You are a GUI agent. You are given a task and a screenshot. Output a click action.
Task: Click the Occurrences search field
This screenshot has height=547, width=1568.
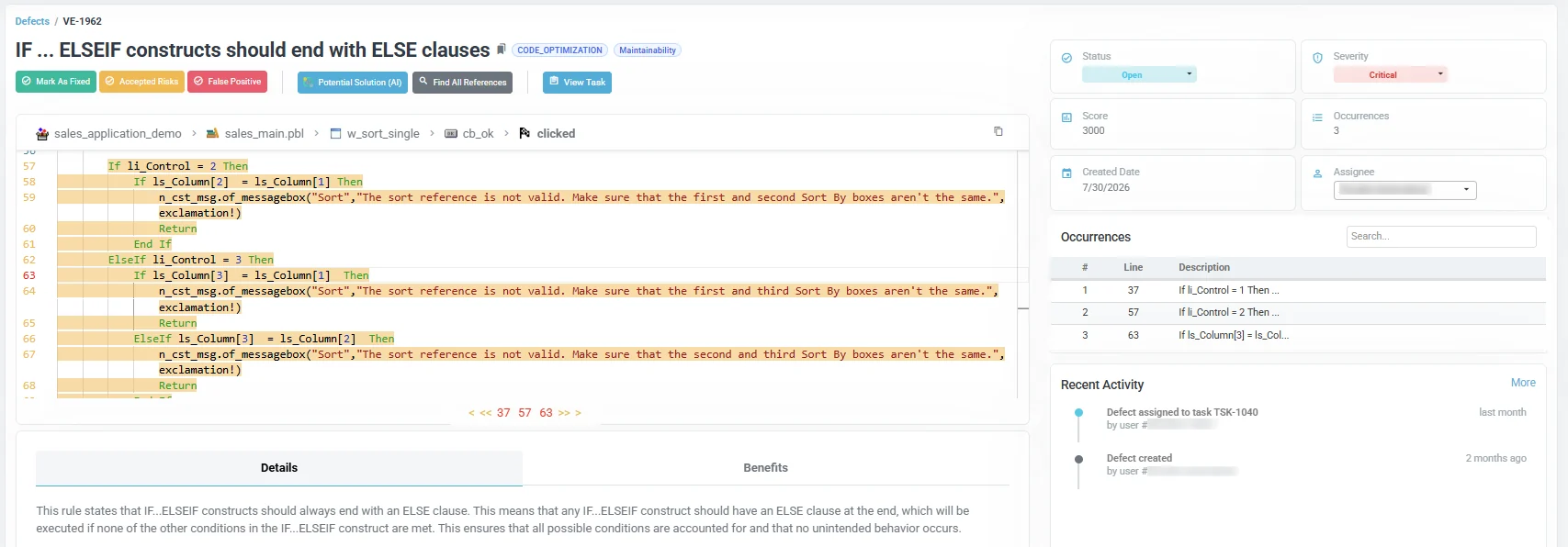1441,237
